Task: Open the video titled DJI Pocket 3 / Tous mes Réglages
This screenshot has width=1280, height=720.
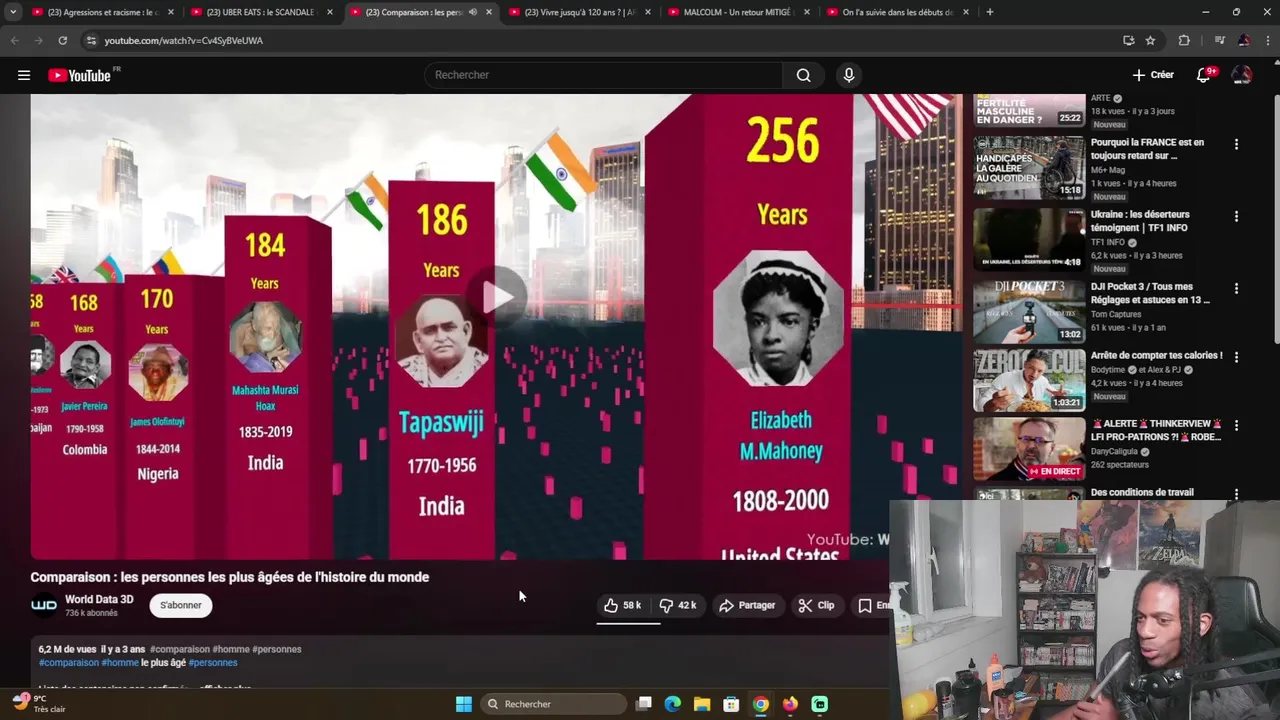Action: coord(1150,293)
